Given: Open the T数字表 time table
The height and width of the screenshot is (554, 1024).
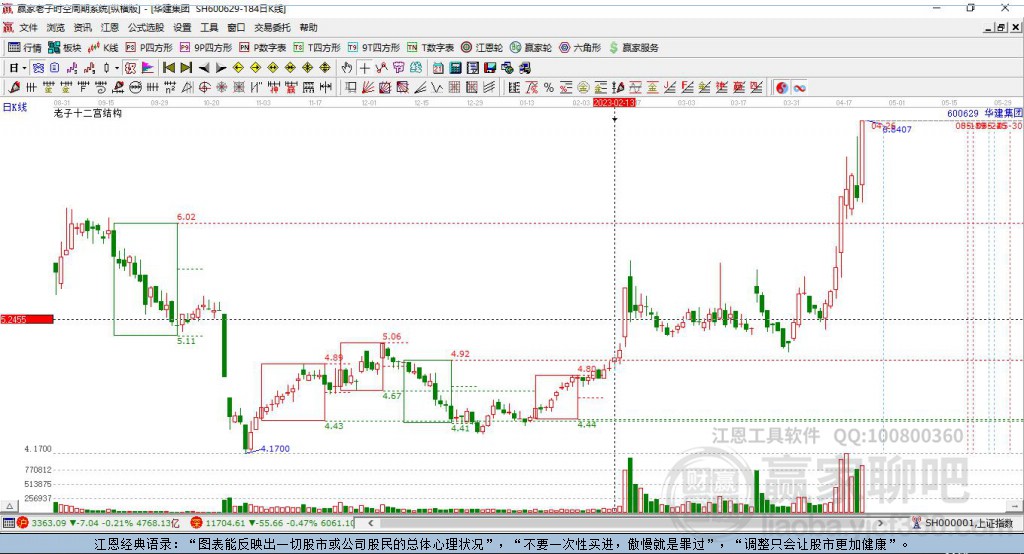Looking at the screenshot, I should click(430, 48).
